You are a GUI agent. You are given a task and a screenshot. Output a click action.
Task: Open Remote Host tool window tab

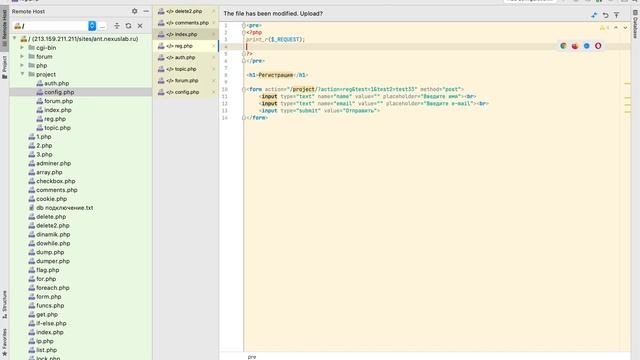tap(4, 28)
